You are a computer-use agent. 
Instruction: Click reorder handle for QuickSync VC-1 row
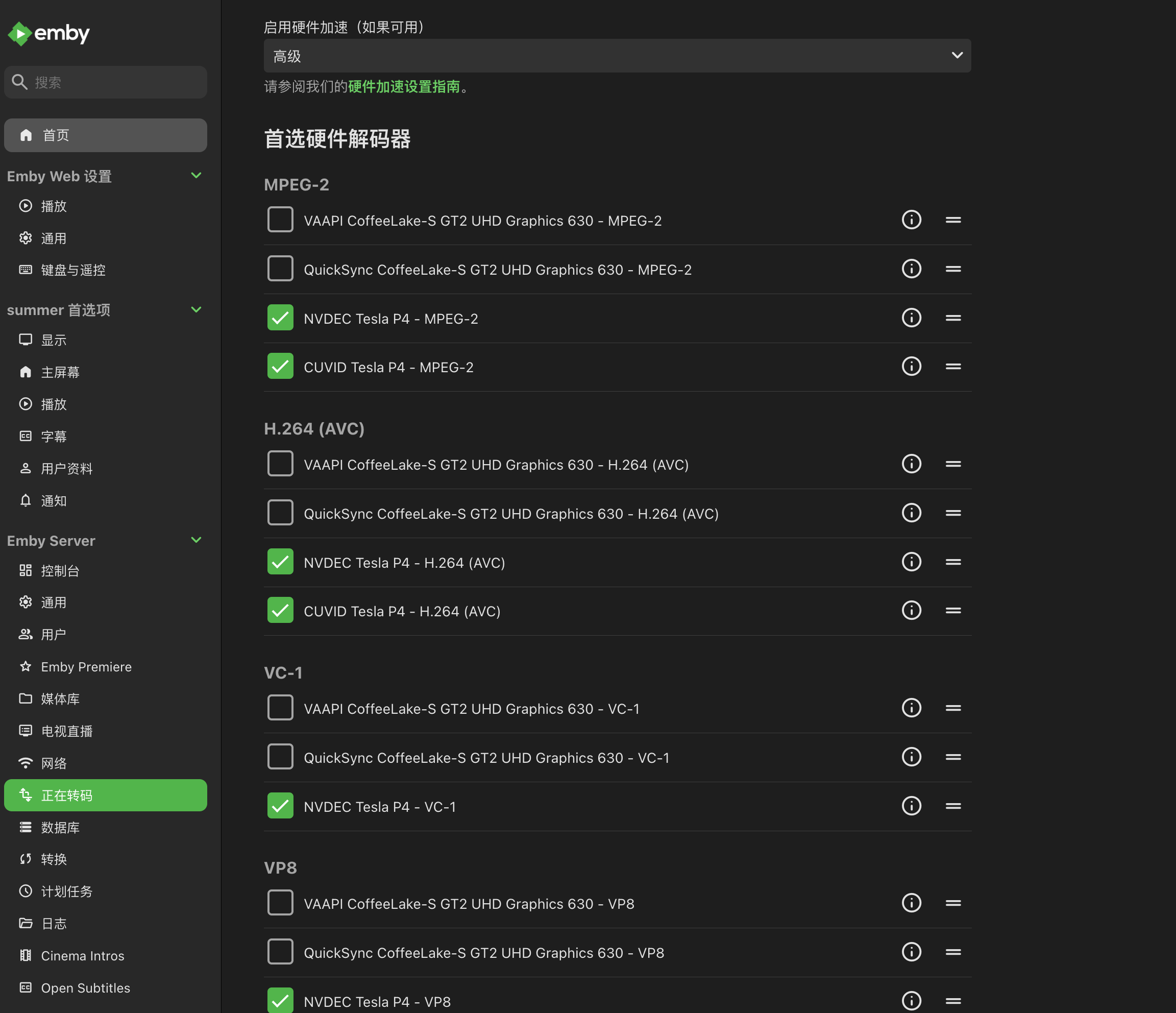(x=953, y=757)
